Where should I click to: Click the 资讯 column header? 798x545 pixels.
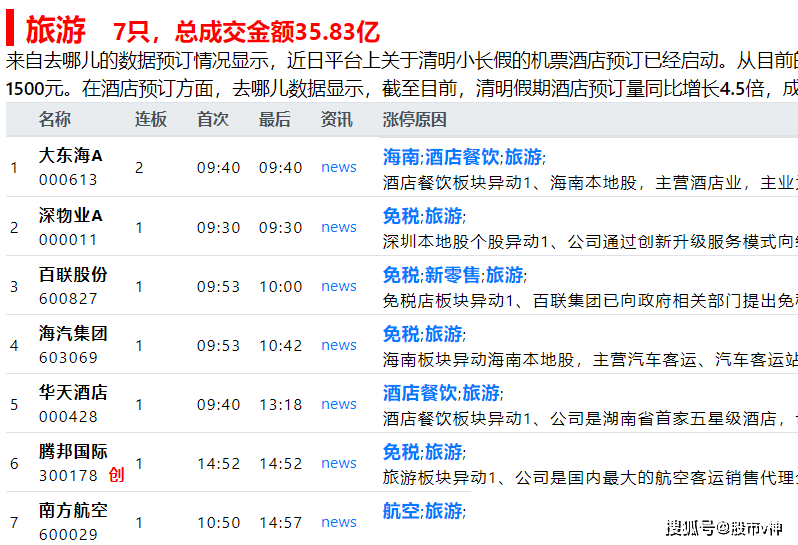336,120
